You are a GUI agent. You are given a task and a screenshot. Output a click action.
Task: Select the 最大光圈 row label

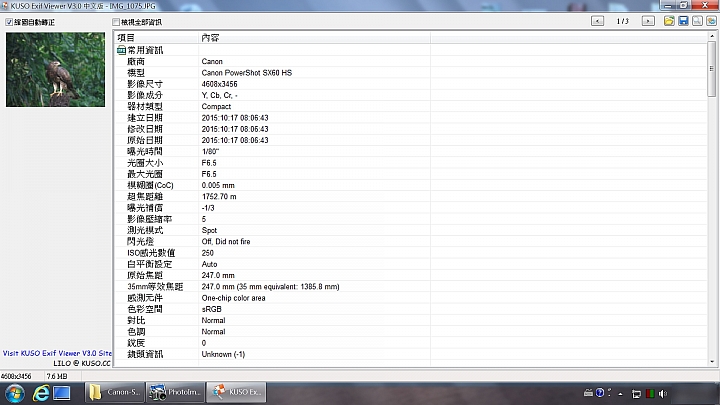(x=145, y=174)
